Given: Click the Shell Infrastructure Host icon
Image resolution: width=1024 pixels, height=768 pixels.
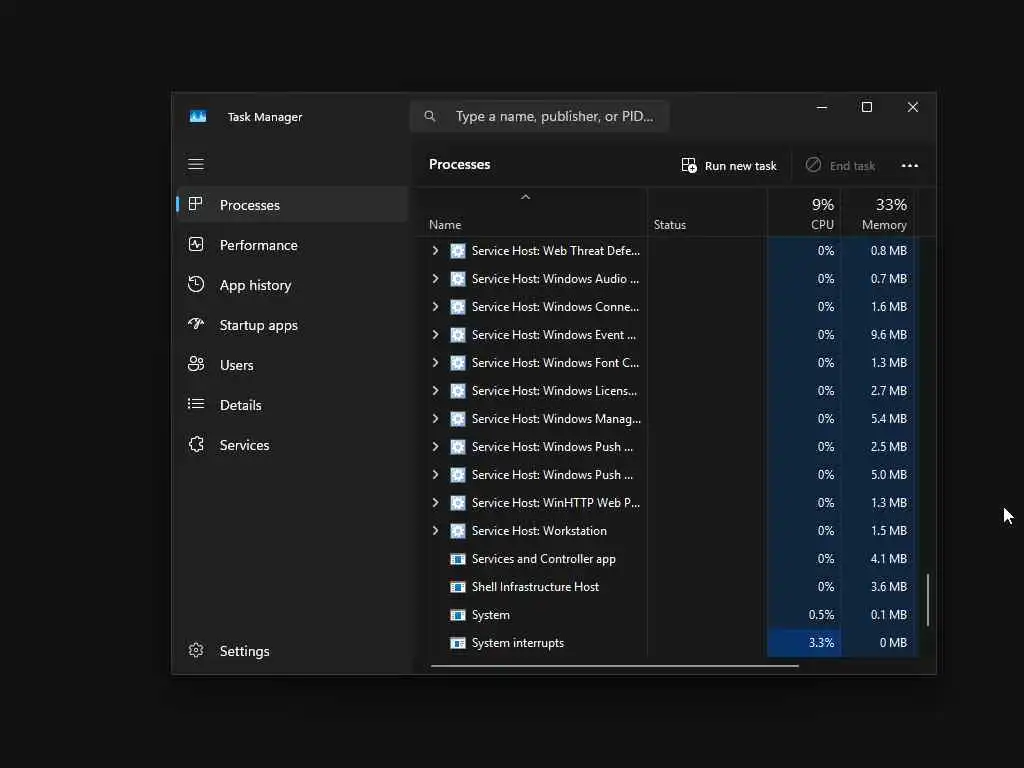Looking at the screenshot, I should (458, 587).
